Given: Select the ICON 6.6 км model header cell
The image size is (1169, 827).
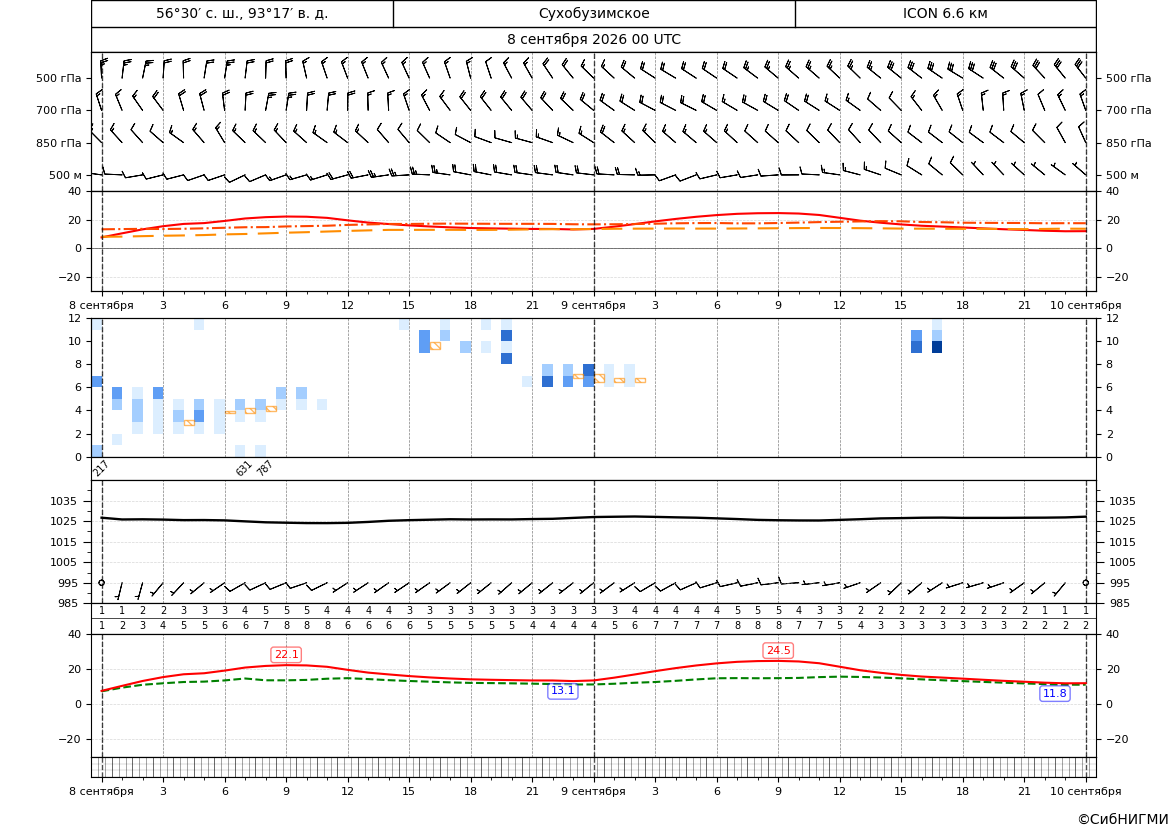Looking at the screenshot, I should 945,13.
